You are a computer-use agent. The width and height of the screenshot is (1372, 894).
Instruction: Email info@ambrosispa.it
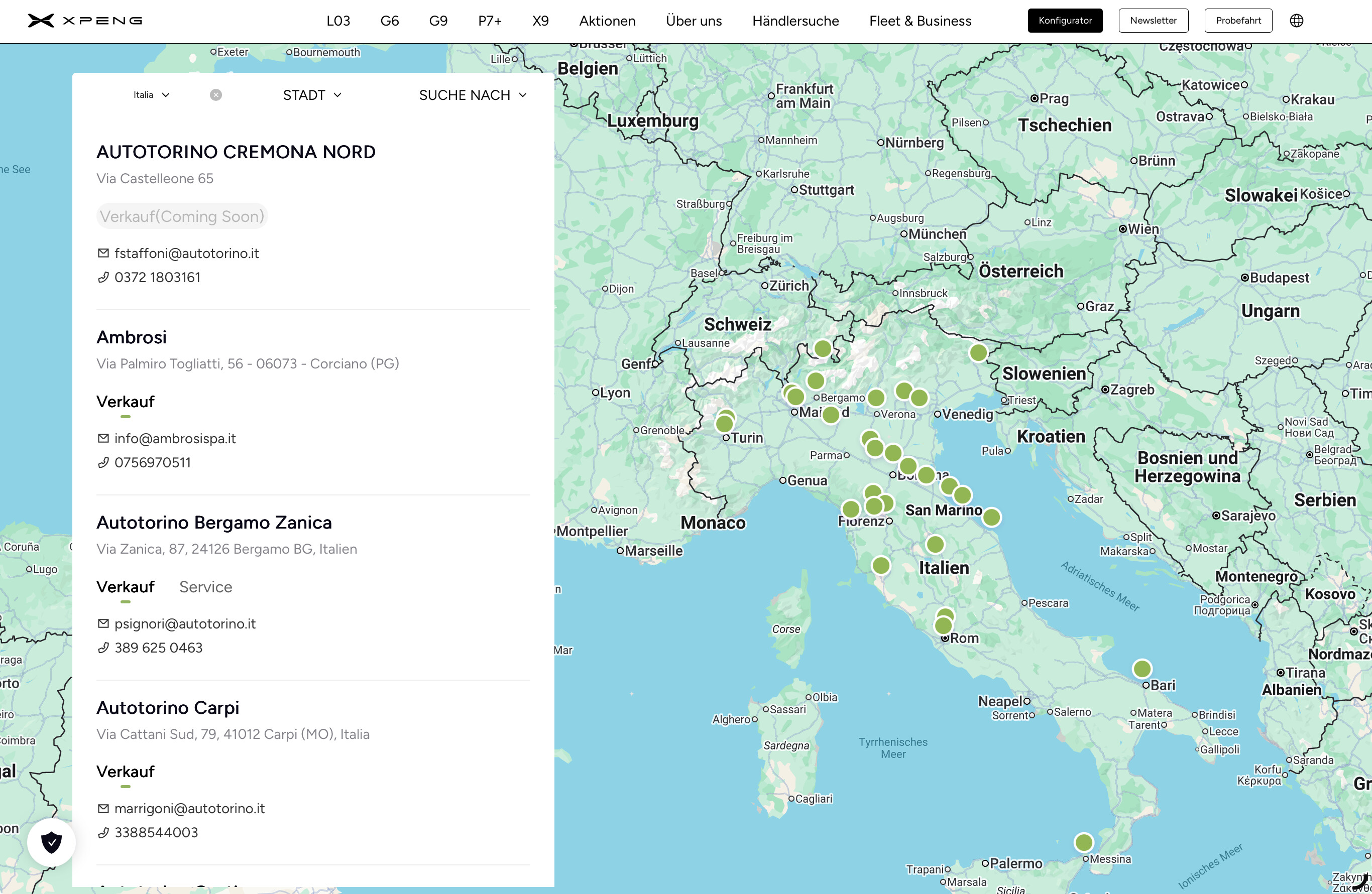click(175, 439)
